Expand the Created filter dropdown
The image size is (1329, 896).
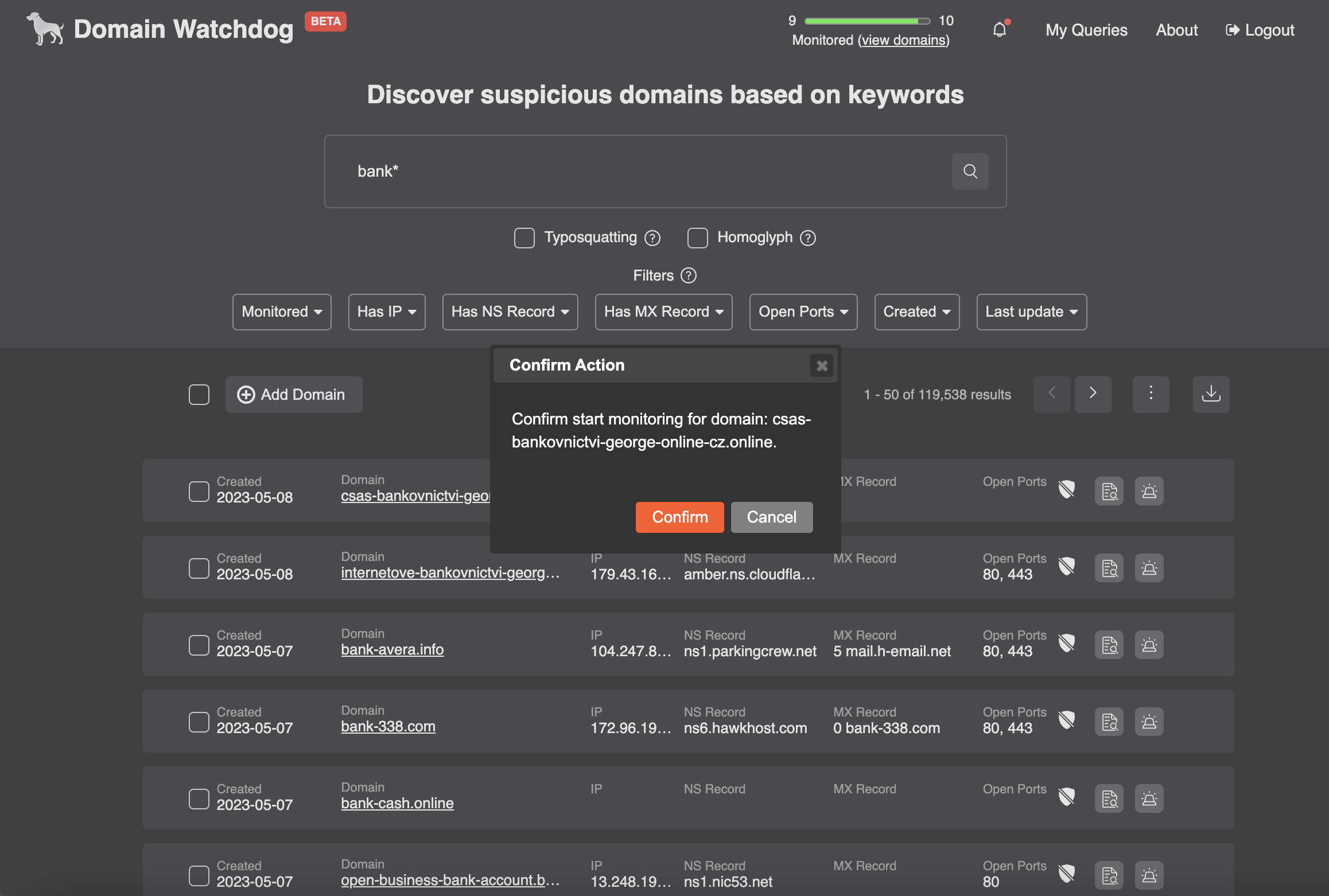pyautogui.click(x=917, y=312)
